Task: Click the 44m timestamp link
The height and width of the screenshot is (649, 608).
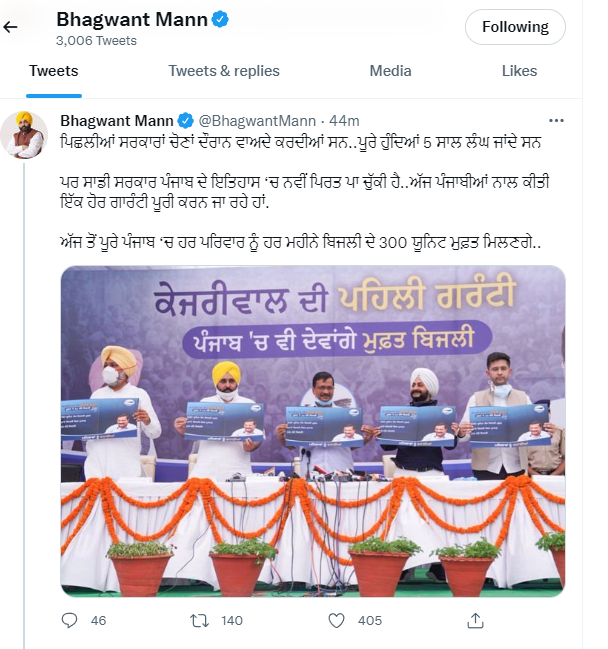Action: click(344, 121)
